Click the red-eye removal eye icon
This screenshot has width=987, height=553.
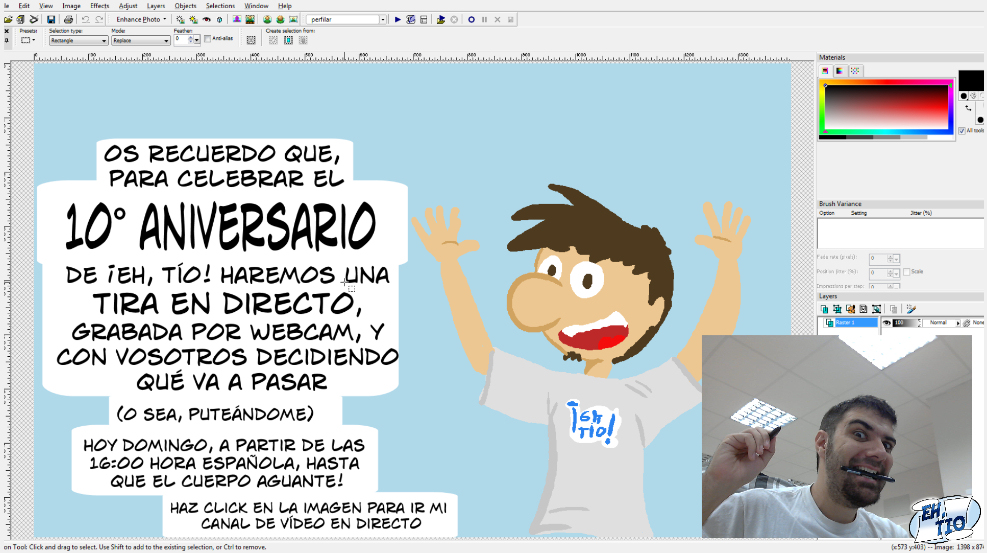(x=207, y=19)
